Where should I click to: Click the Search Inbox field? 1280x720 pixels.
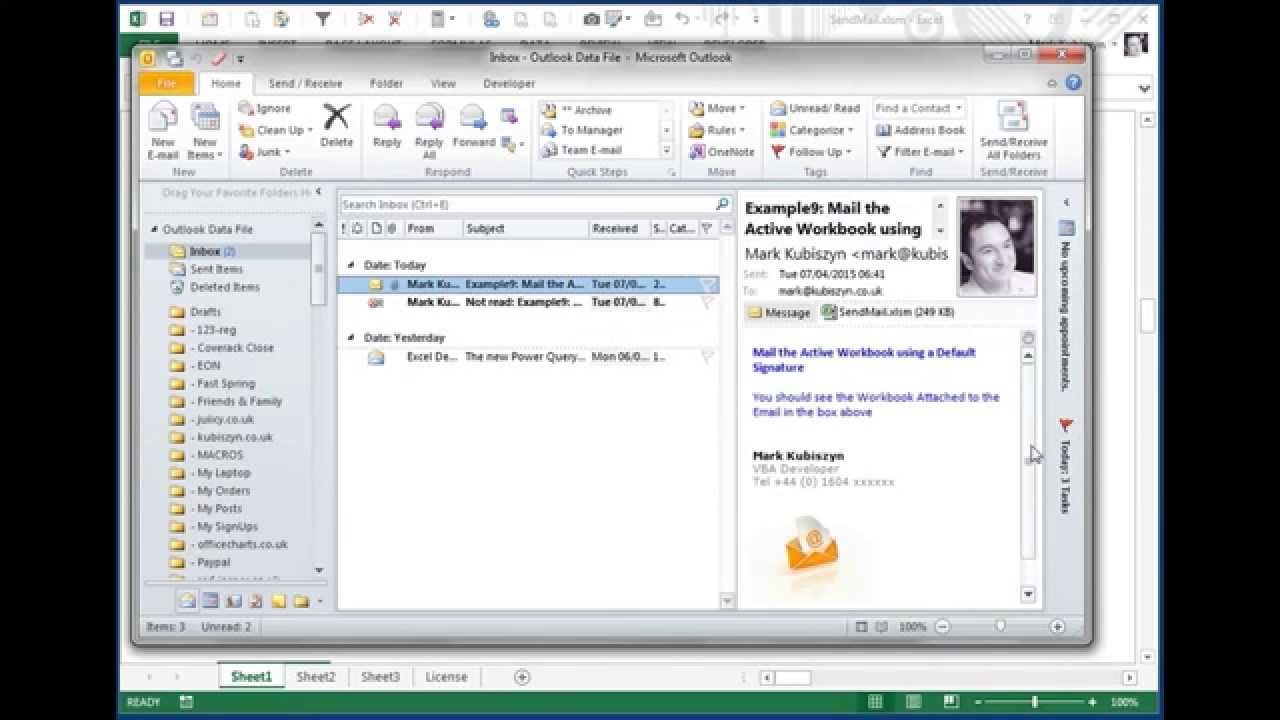[527, 204]
